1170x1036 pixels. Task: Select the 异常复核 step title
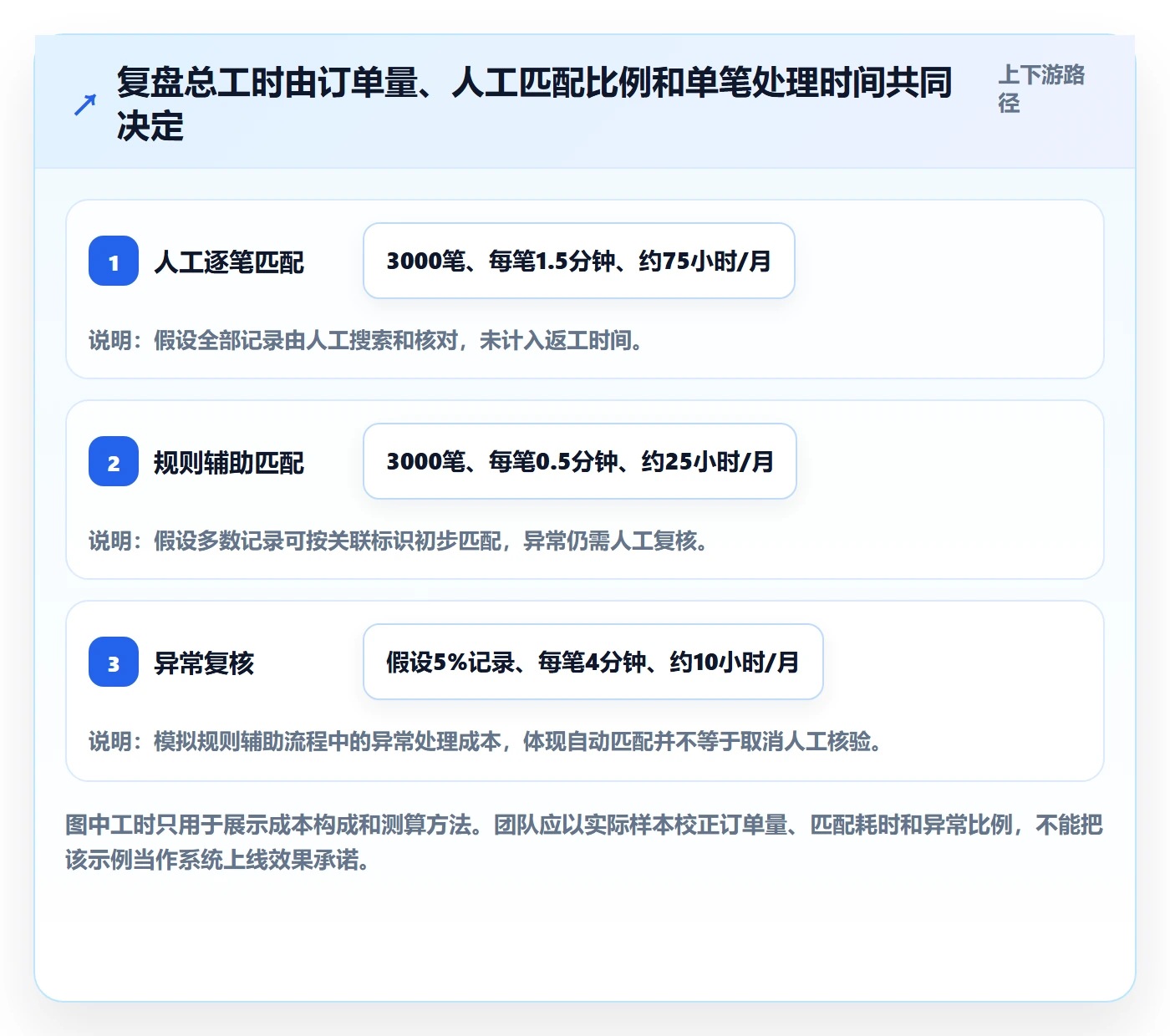[x=204, y=663]
